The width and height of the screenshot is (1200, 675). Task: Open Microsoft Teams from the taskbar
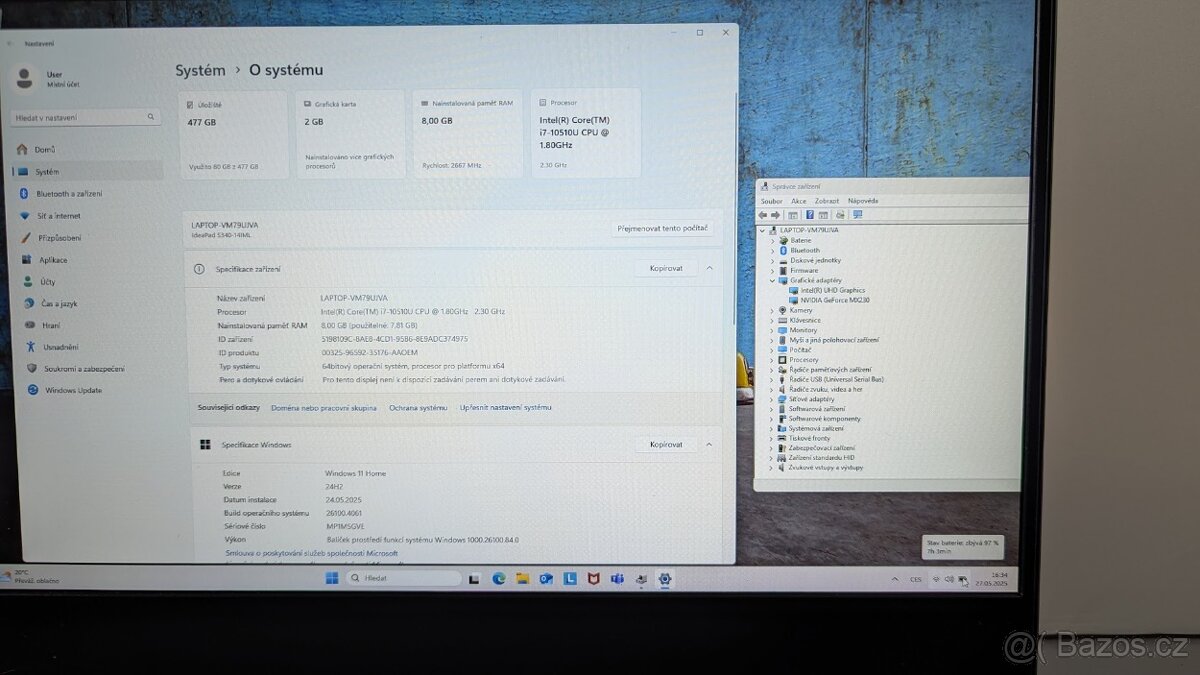[617, 579]
